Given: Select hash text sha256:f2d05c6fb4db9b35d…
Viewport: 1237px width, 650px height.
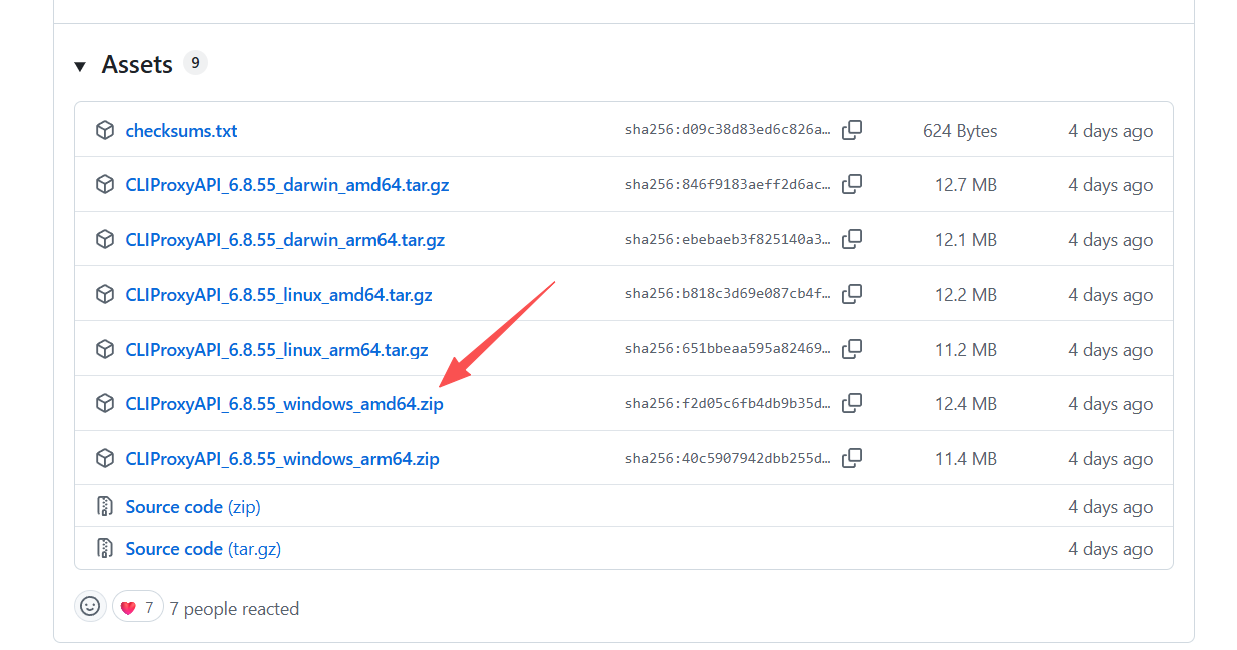Looking at the screenshot, I should 728,404.
